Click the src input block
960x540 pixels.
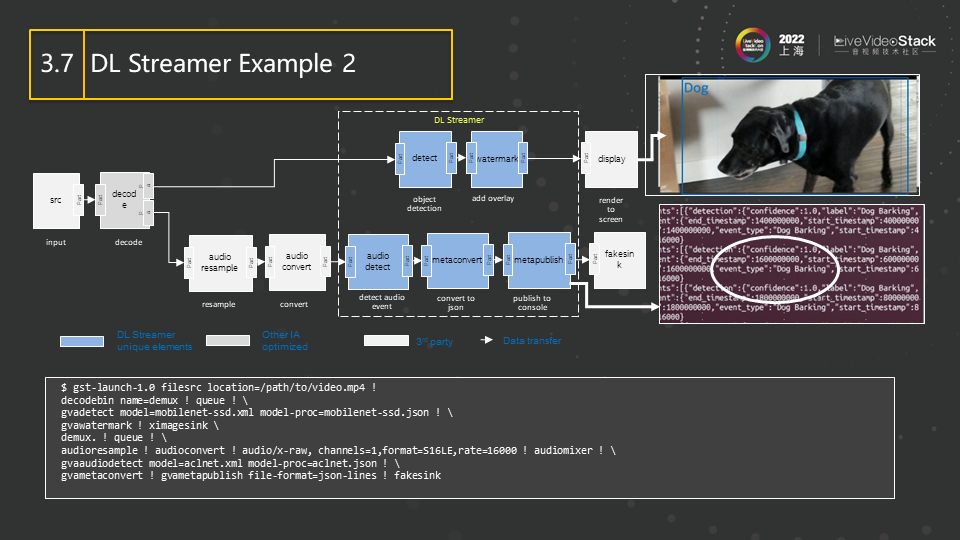pyautogui.click(x=56, y=200)
